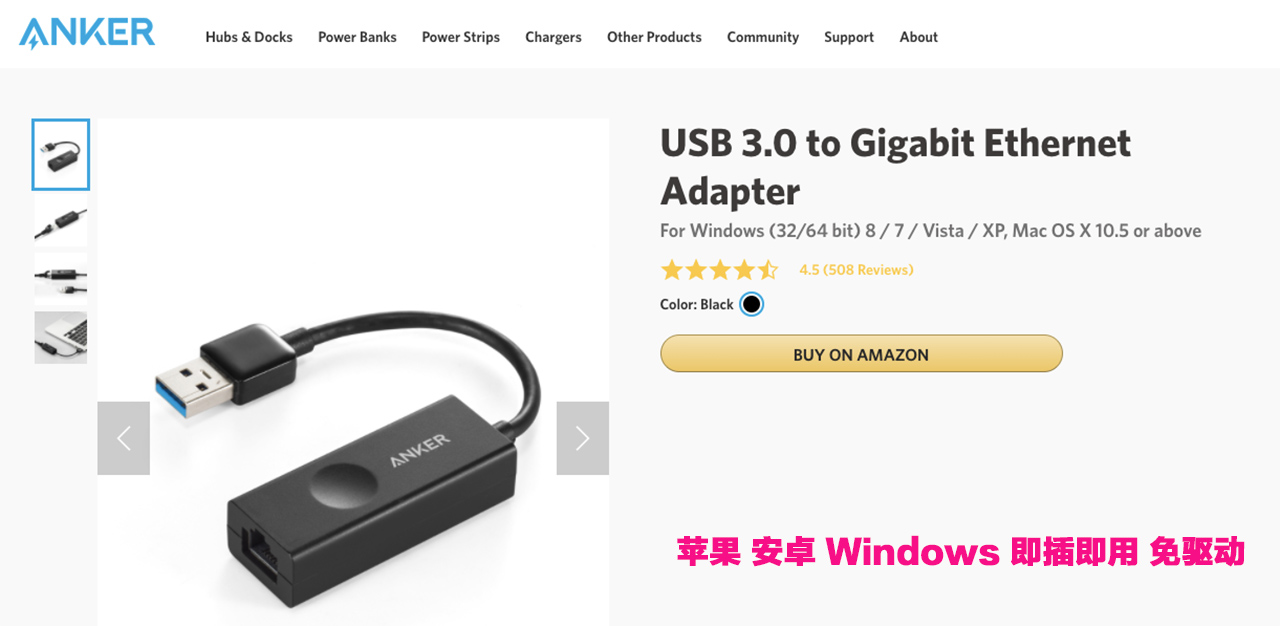Click the star rating icons

719,270
